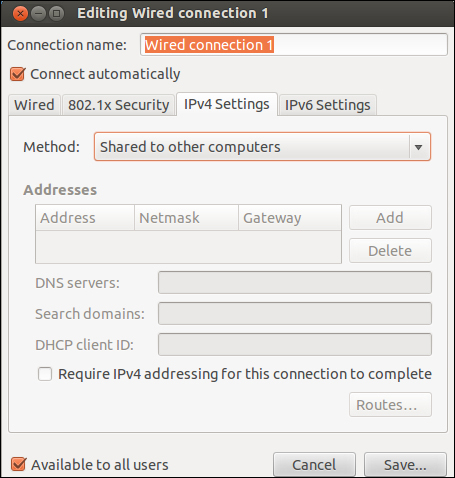Click the Gateway column header

tap(290, 218)
